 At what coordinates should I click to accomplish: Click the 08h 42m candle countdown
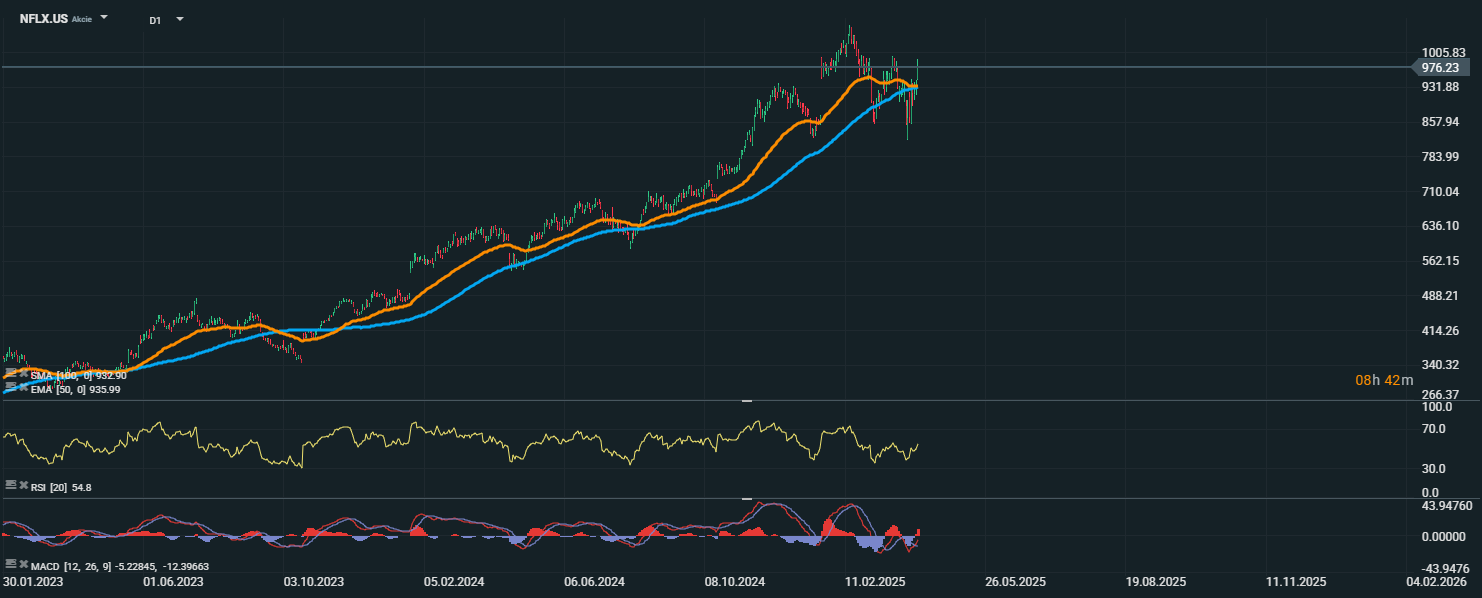coord(1384,380)
